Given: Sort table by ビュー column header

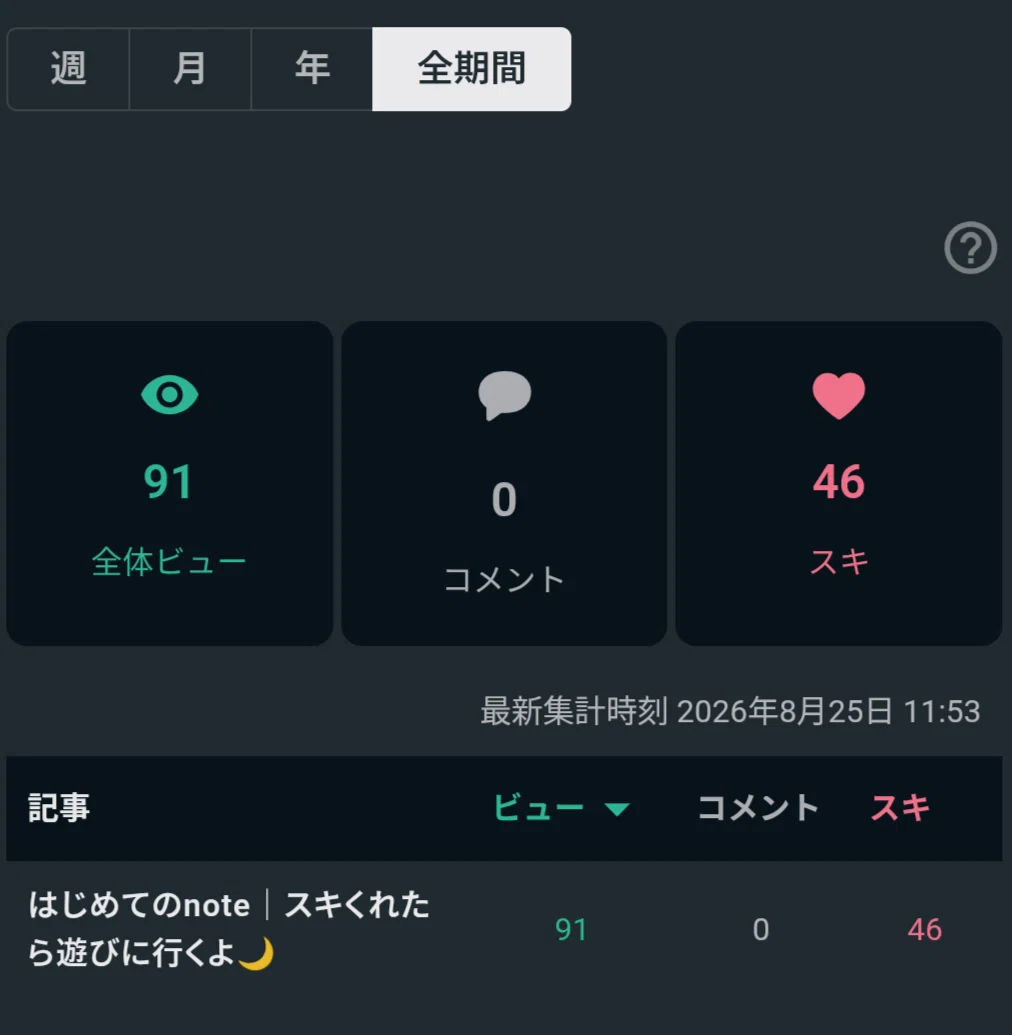Looking at the screenshot, I should click(x=539, y=808).
